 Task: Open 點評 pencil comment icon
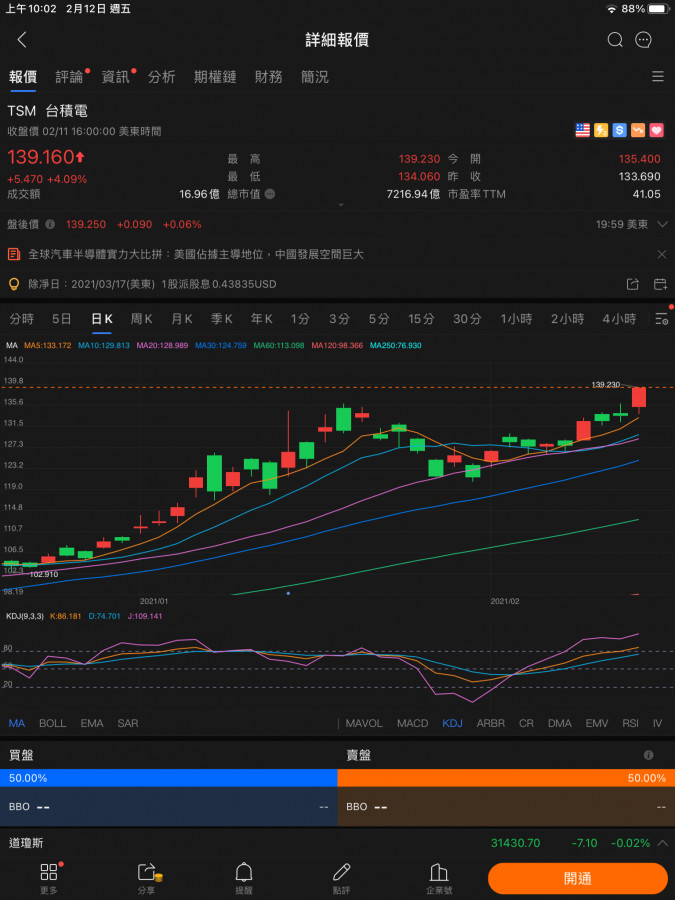click(342, 878)
